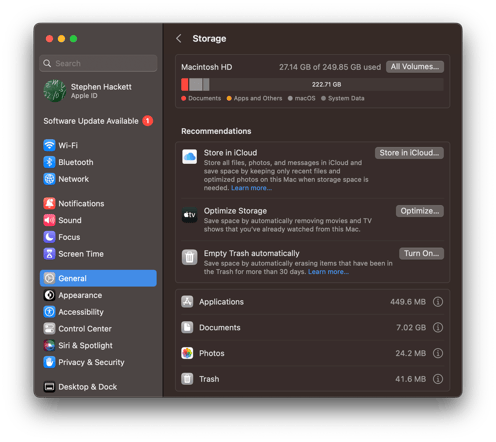Show info for Photos storage
The height and width of the screenshot is (442, 496).
438,353
